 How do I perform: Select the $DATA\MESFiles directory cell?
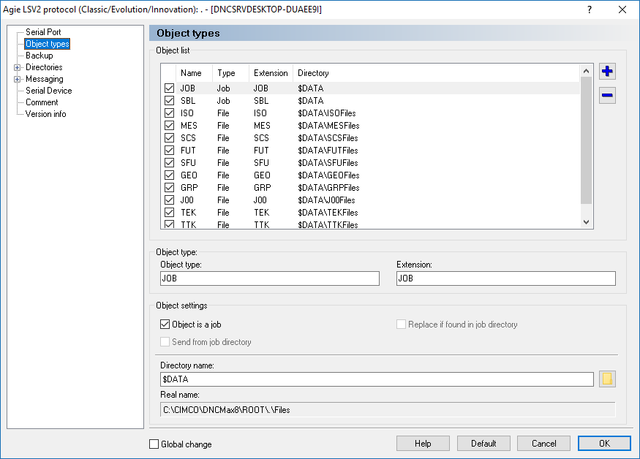point(328,125)
